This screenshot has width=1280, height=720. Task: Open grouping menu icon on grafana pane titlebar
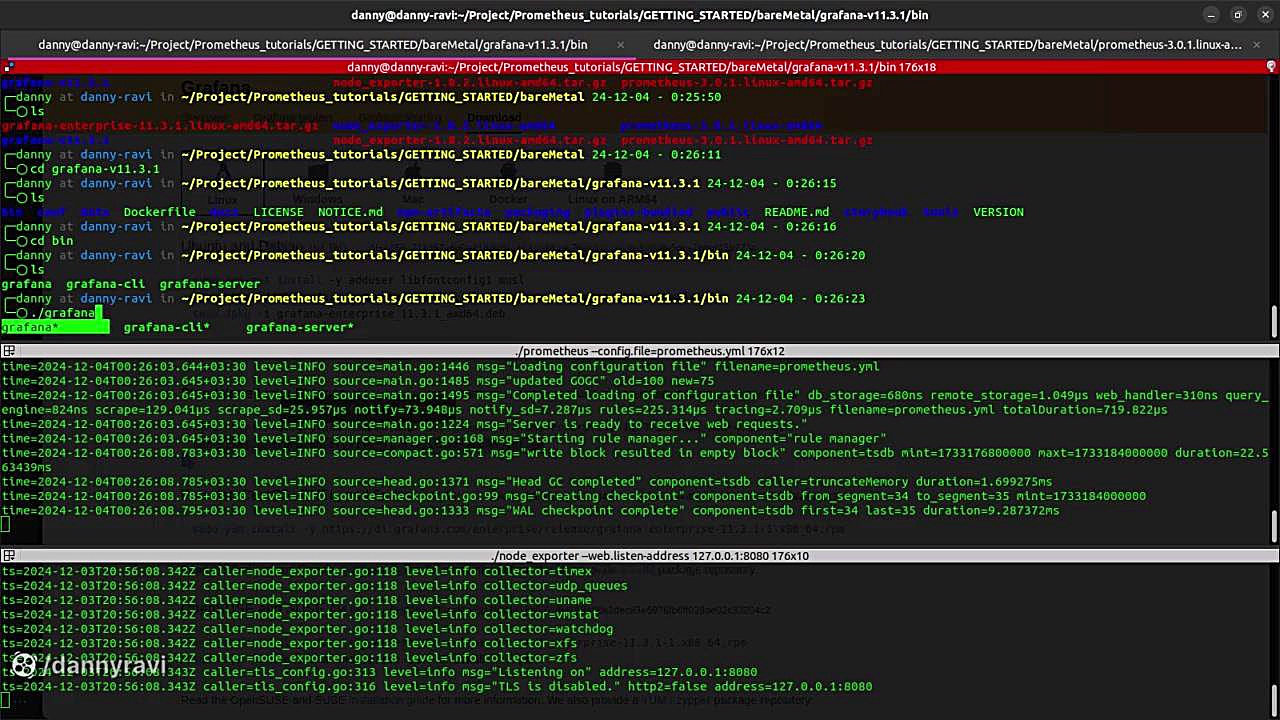click(8, 67)
